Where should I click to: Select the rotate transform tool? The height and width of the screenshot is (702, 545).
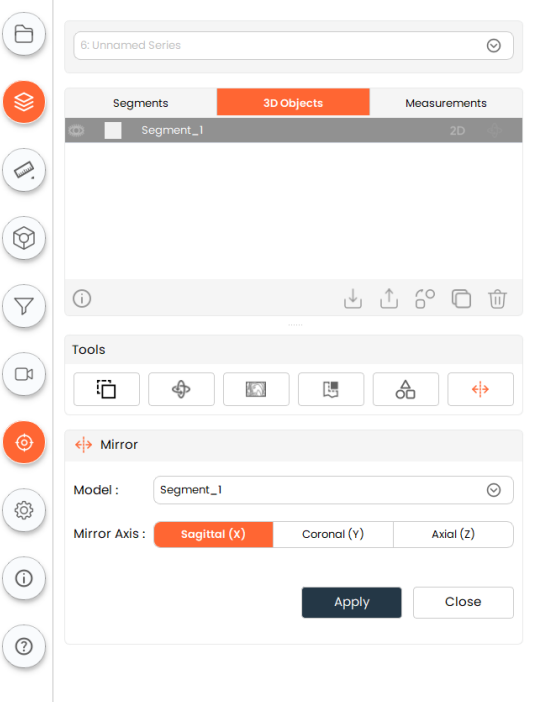point(181,389)
